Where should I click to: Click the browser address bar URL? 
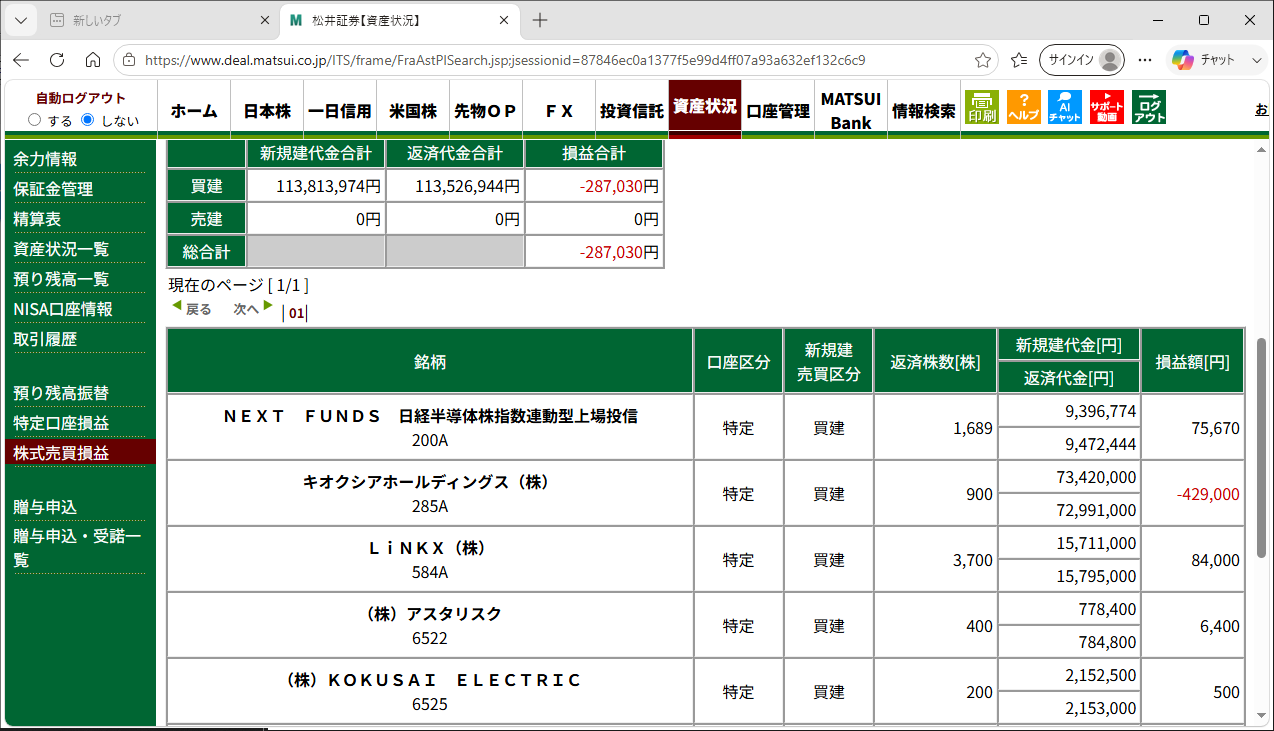505,60
